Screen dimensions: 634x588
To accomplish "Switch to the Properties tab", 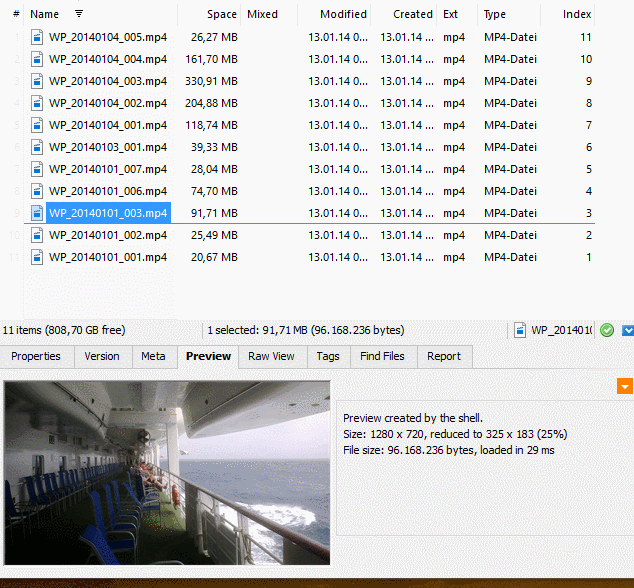I will coord(36,356).
